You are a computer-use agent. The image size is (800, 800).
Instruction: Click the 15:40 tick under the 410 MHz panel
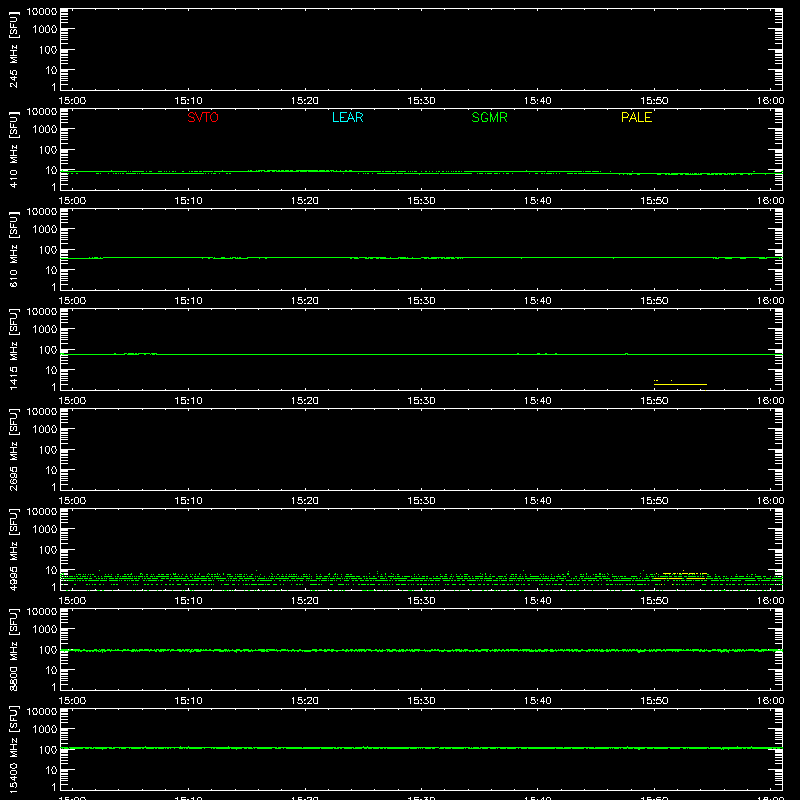click(538, 201)
